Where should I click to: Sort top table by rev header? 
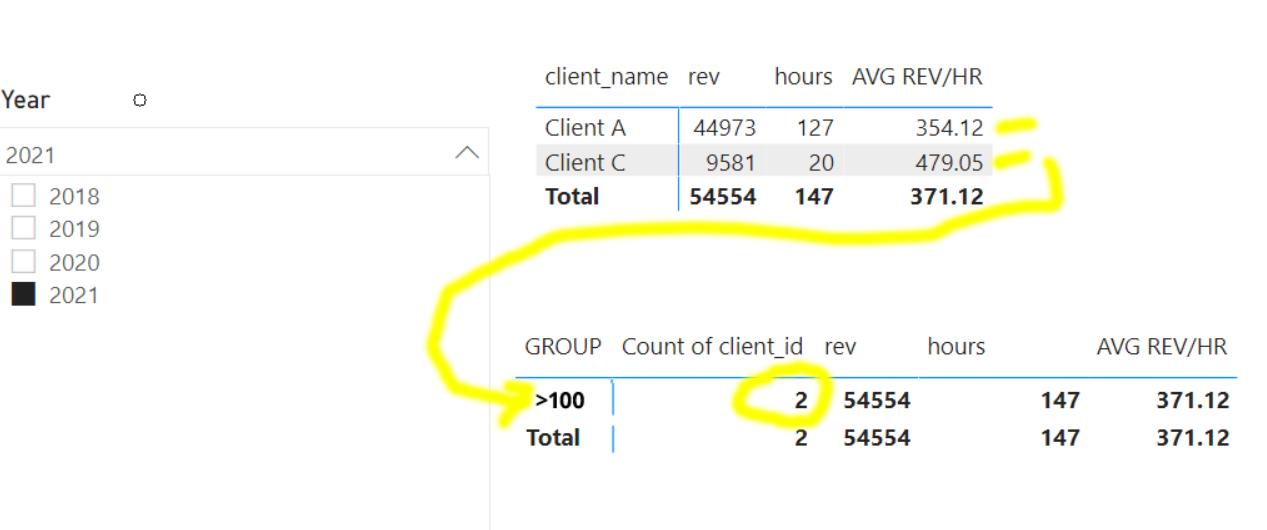point(703,77)
